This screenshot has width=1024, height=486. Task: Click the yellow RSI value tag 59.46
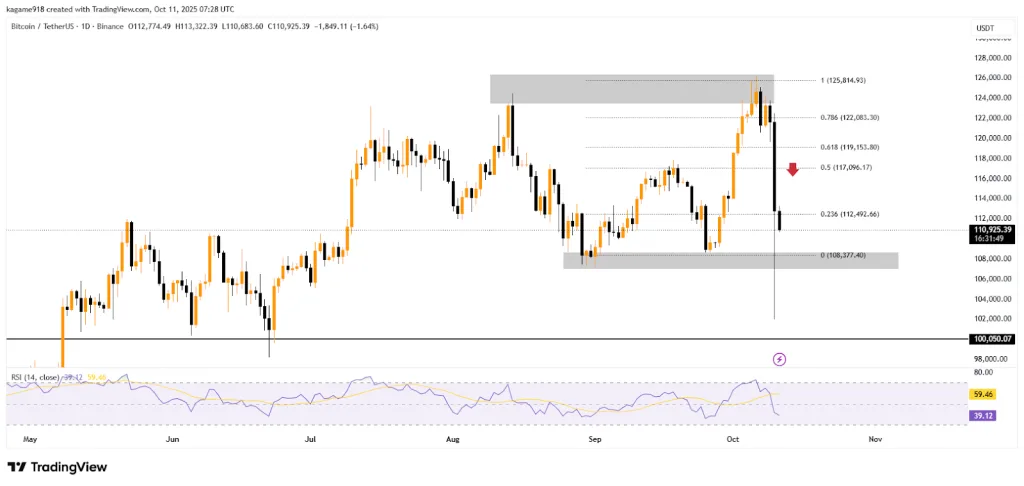click(984, 395)
